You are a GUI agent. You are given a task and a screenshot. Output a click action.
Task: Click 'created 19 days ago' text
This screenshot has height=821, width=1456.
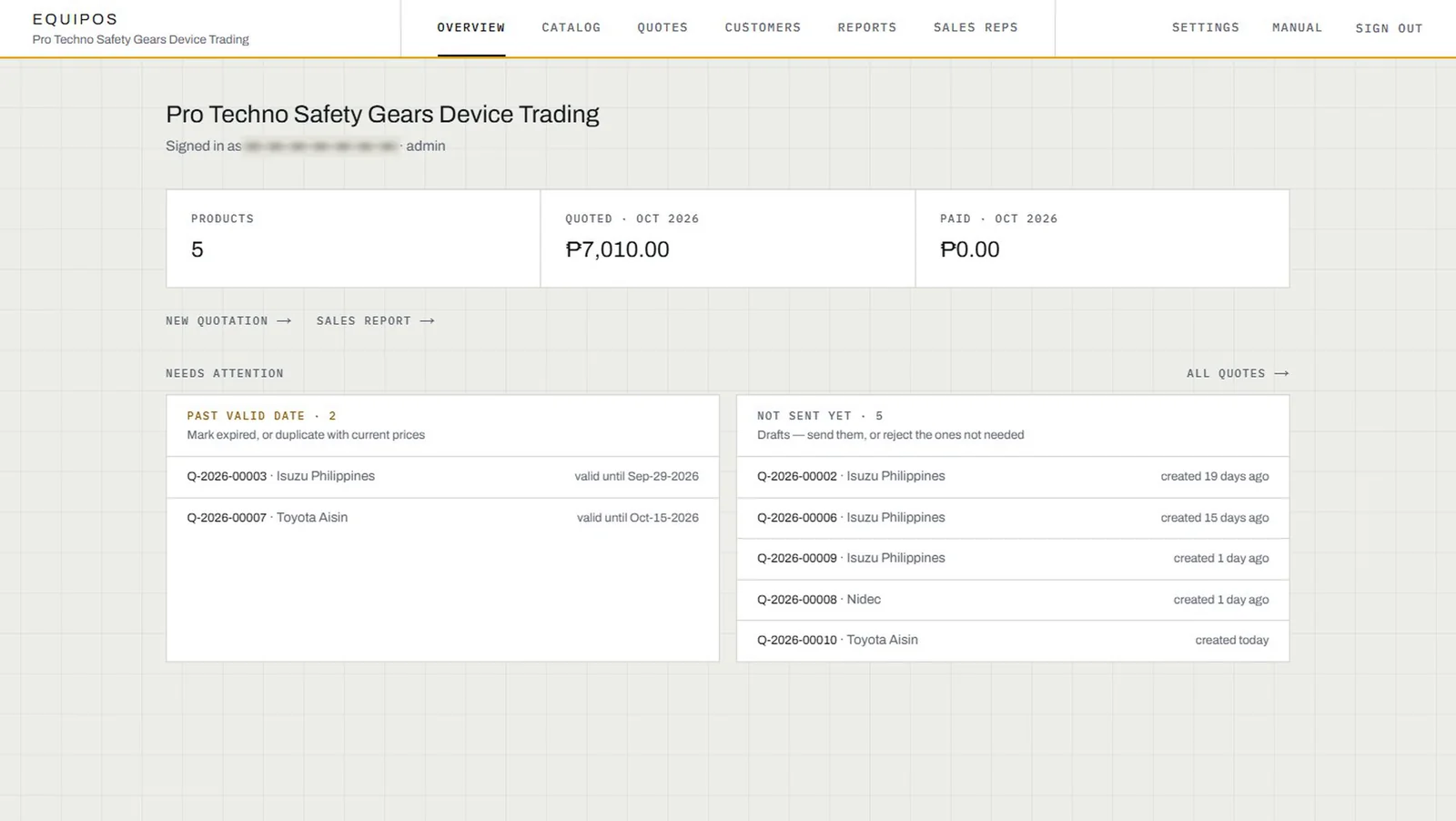[1214, 476]
